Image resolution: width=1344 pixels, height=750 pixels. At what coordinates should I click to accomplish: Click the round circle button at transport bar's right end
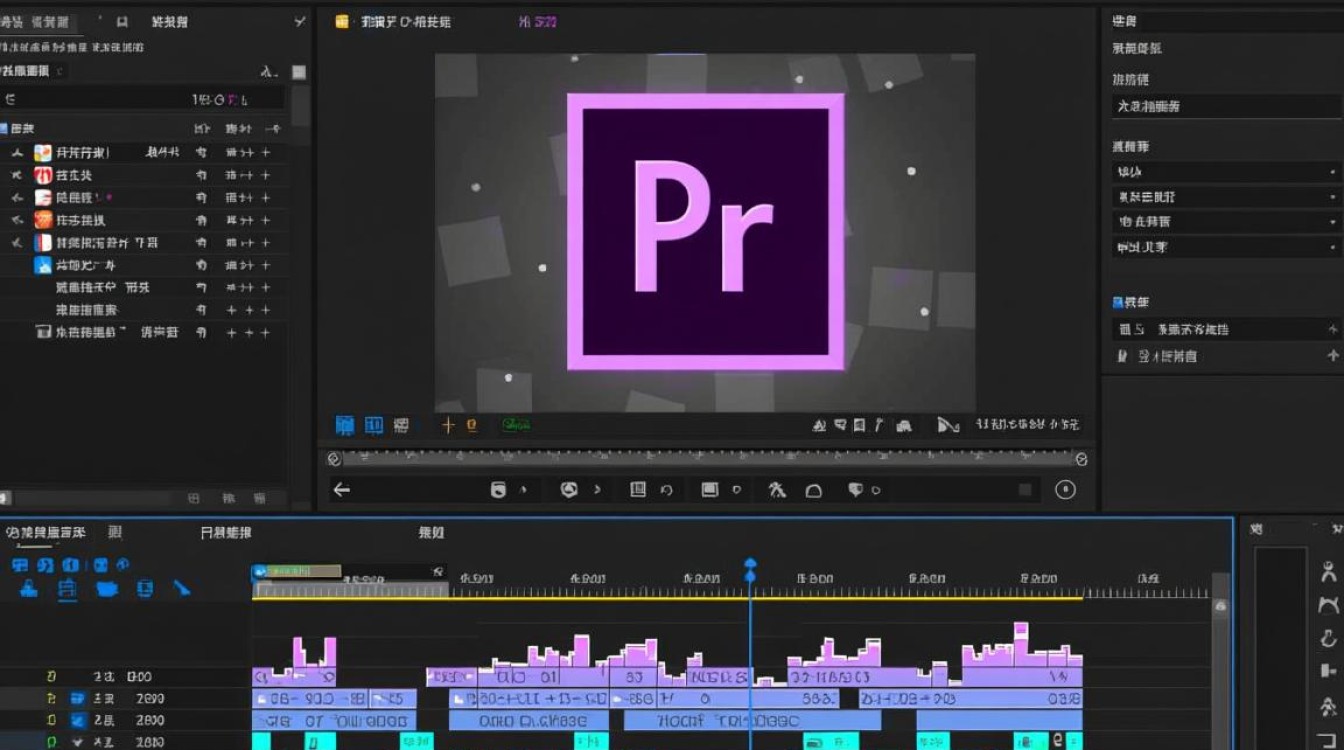pyautogui.click(x=1065, y=489)
